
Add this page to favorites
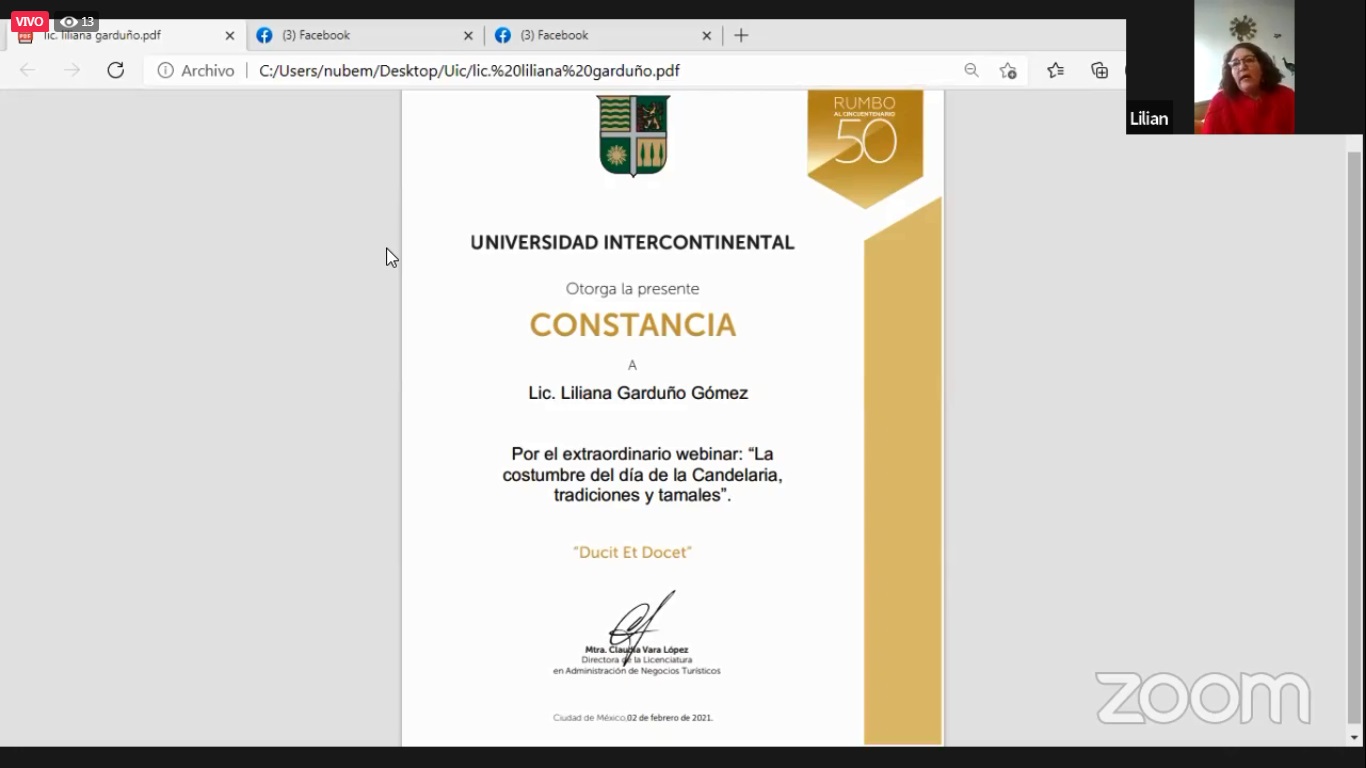1008,70
